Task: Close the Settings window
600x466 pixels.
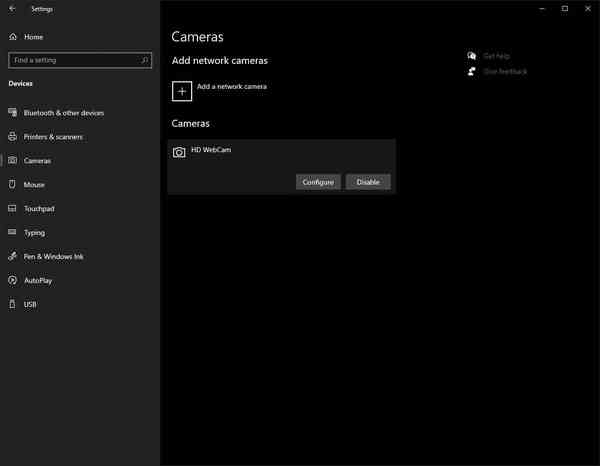Action: [588, 8]
